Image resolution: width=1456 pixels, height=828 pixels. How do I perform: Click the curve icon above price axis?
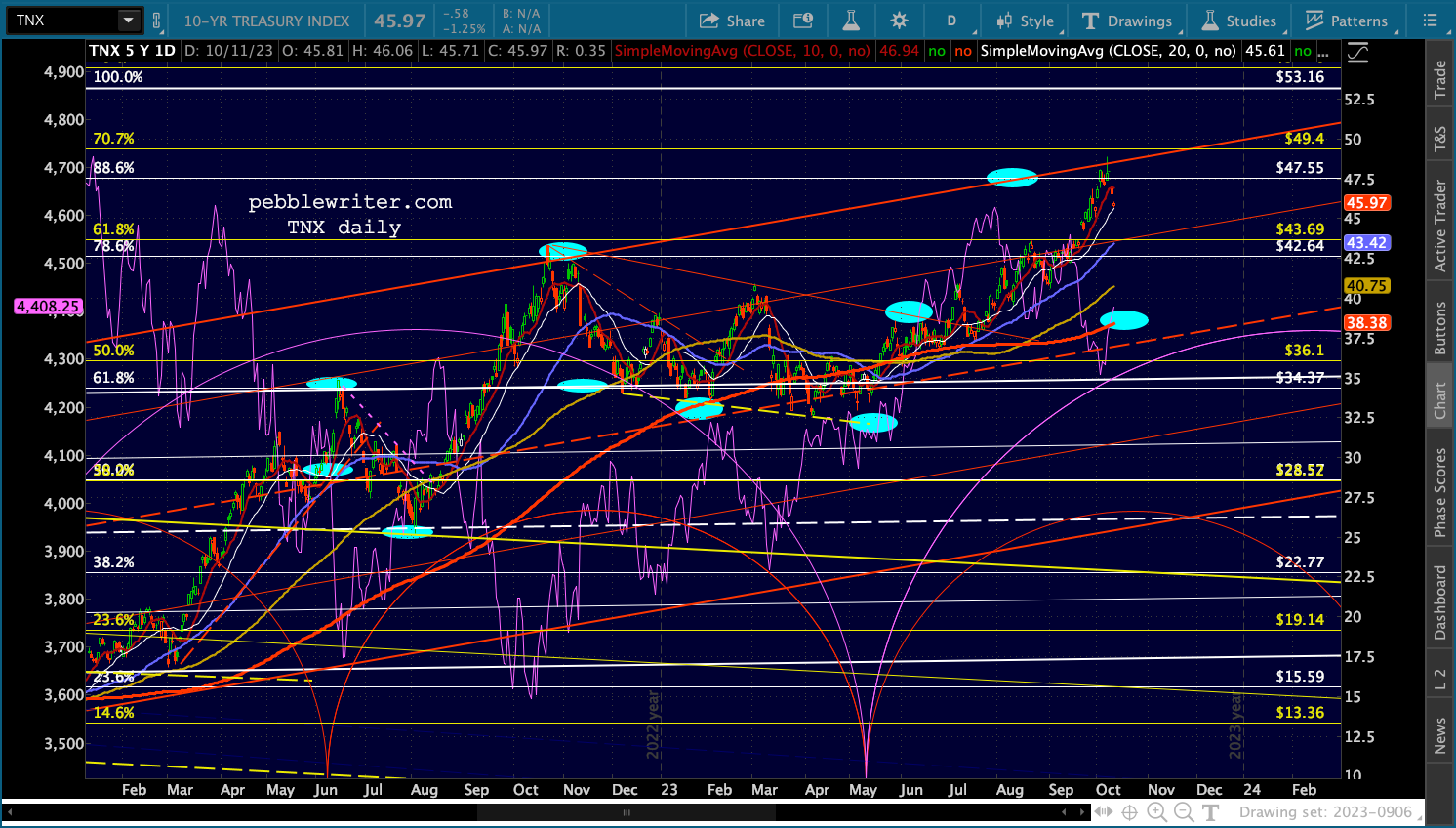(x=1356, y=53)
